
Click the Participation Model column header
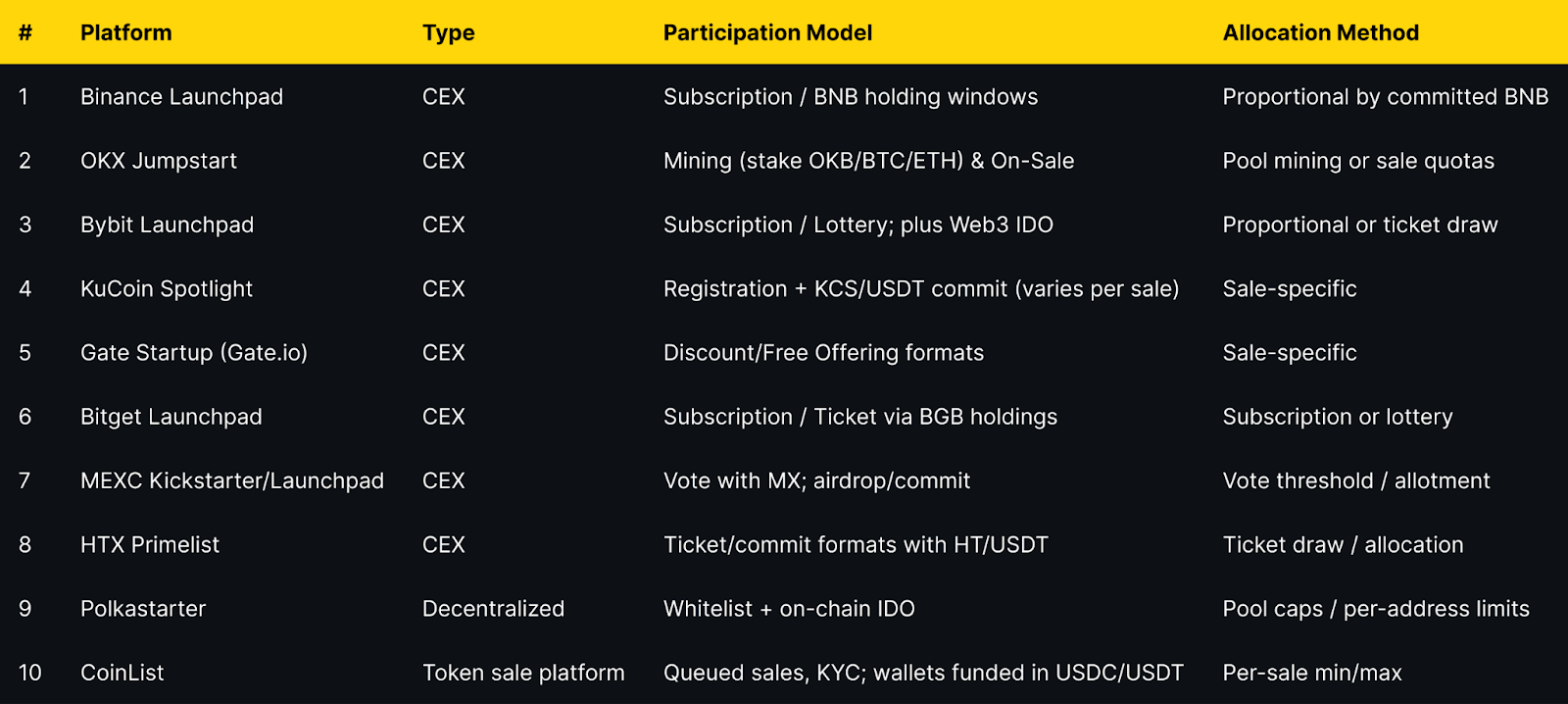click(767, 32)
